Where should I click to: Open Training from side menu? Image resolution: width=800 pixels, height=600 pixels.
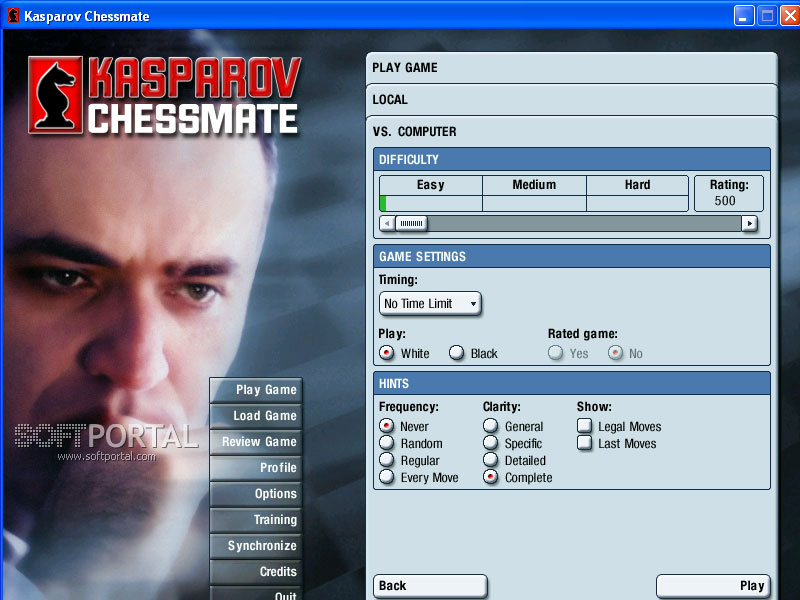click(256, 520)
